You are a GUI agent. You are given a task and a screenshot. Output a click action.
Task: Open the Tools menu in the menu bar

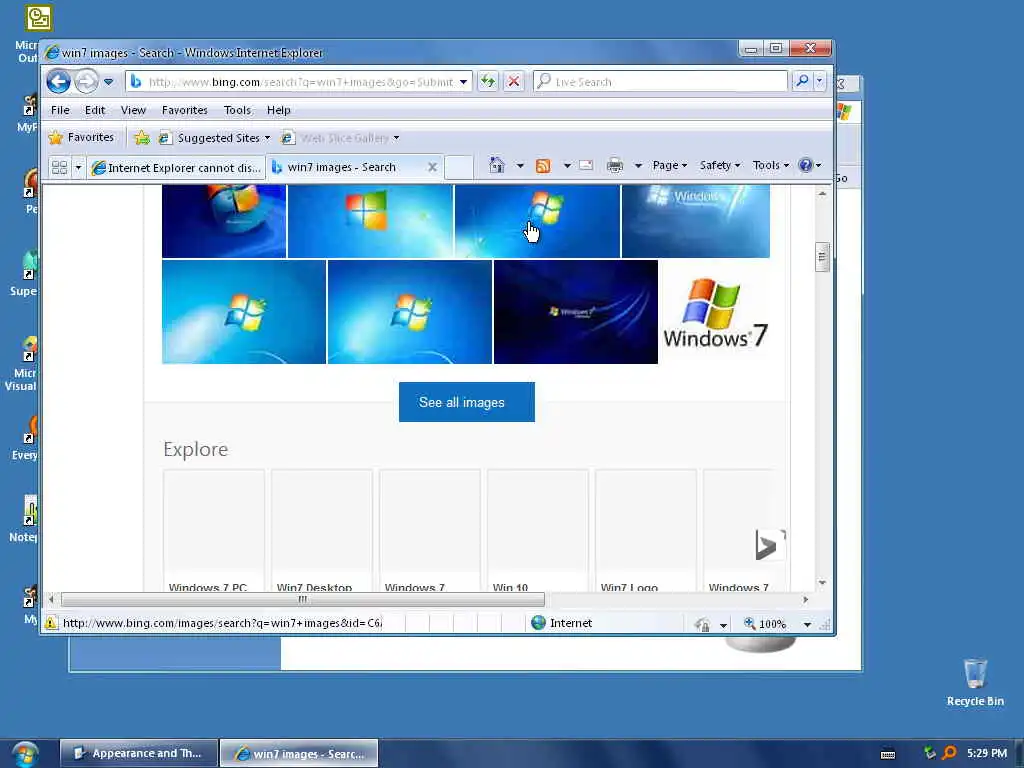pos(237,110)
